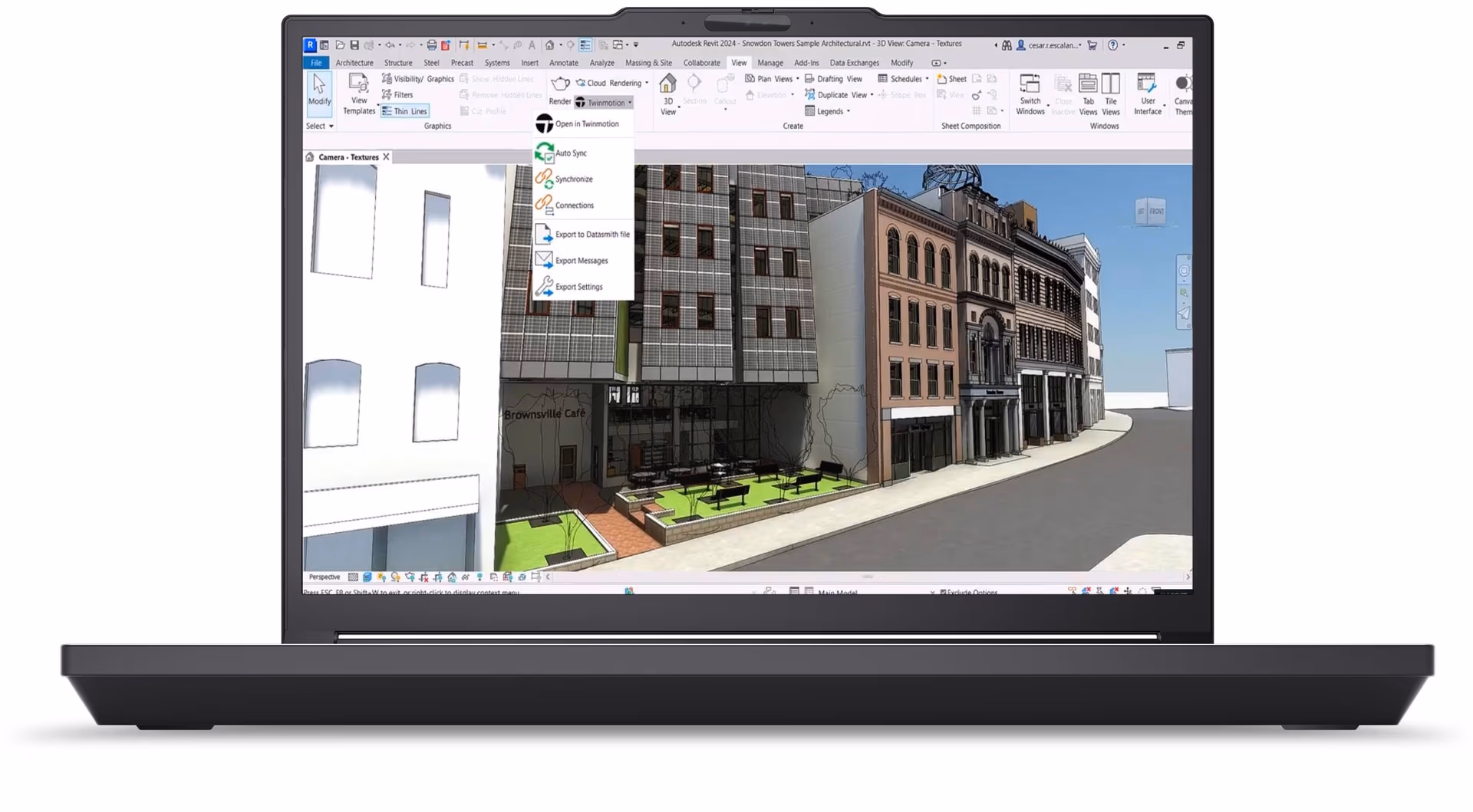Screen dimensions: 1473x812
Task: Toggle Exclude Options checkbox in status bar
Action: [943, 592]
